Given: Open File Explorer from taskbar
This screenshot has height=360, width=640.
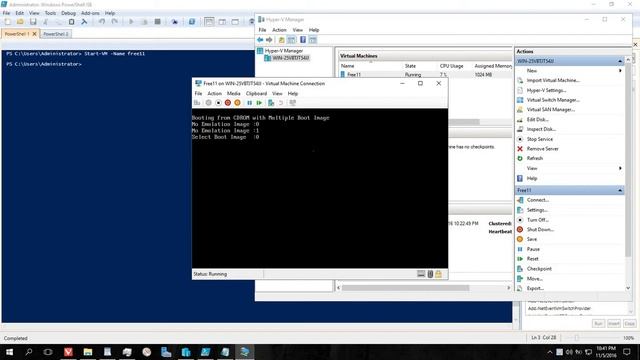Looking at the screenshot, I should coord(88,352).
